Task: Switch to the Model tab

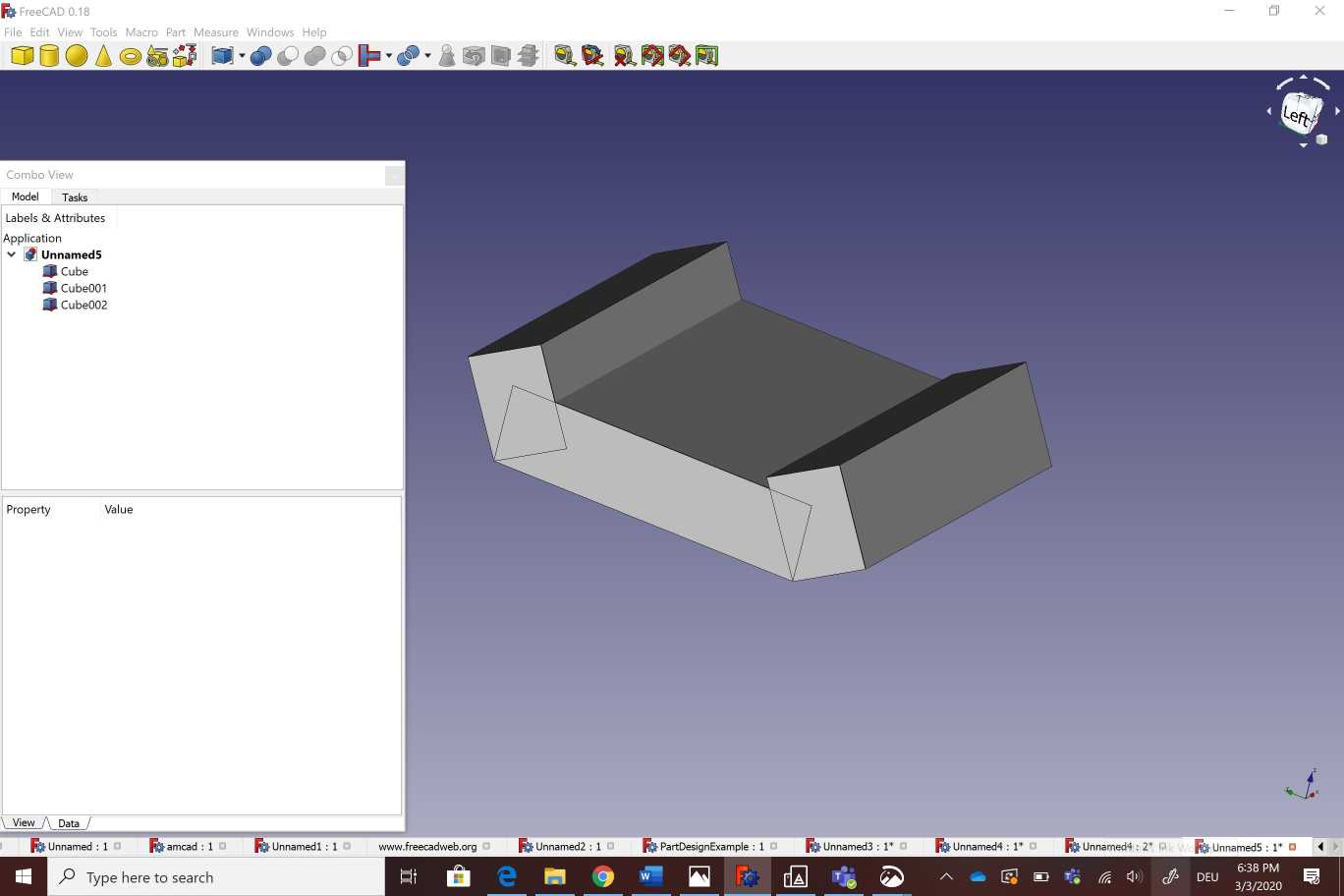Action: click(26, 196)
